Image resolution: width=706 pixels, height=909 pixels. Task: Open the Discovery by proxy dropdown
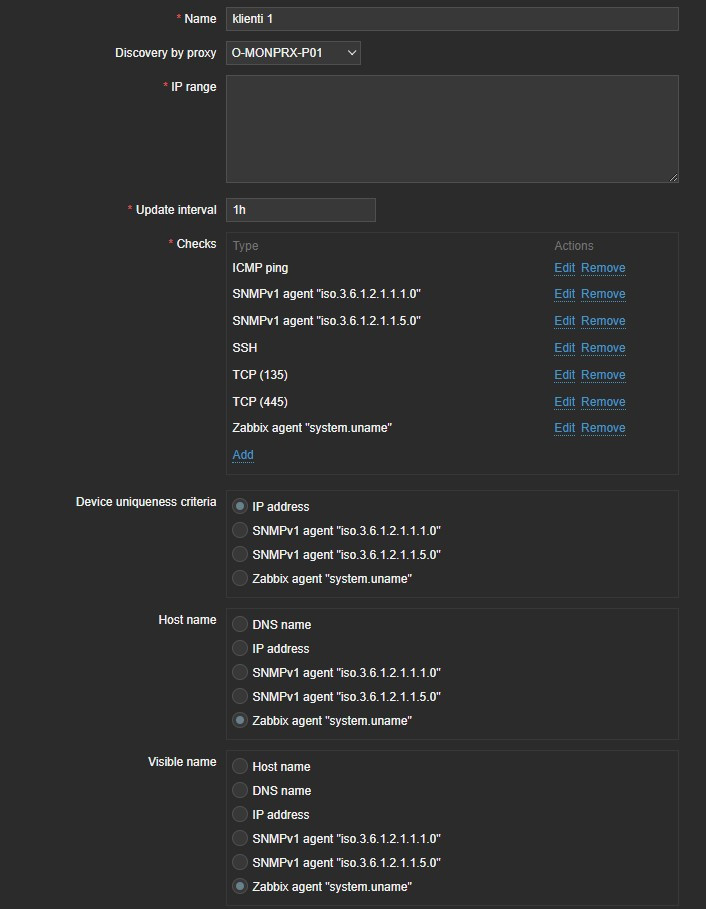(x=293, y=53)
